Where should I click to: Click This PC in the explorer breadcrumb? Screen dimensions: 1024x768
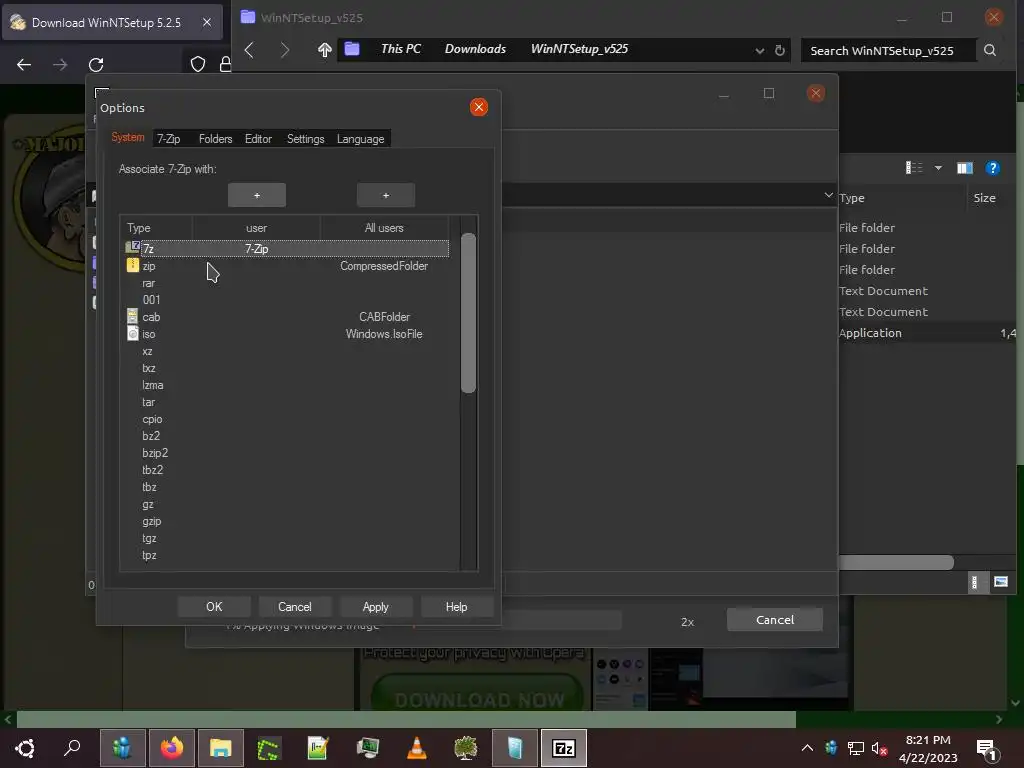coord(400,49)
